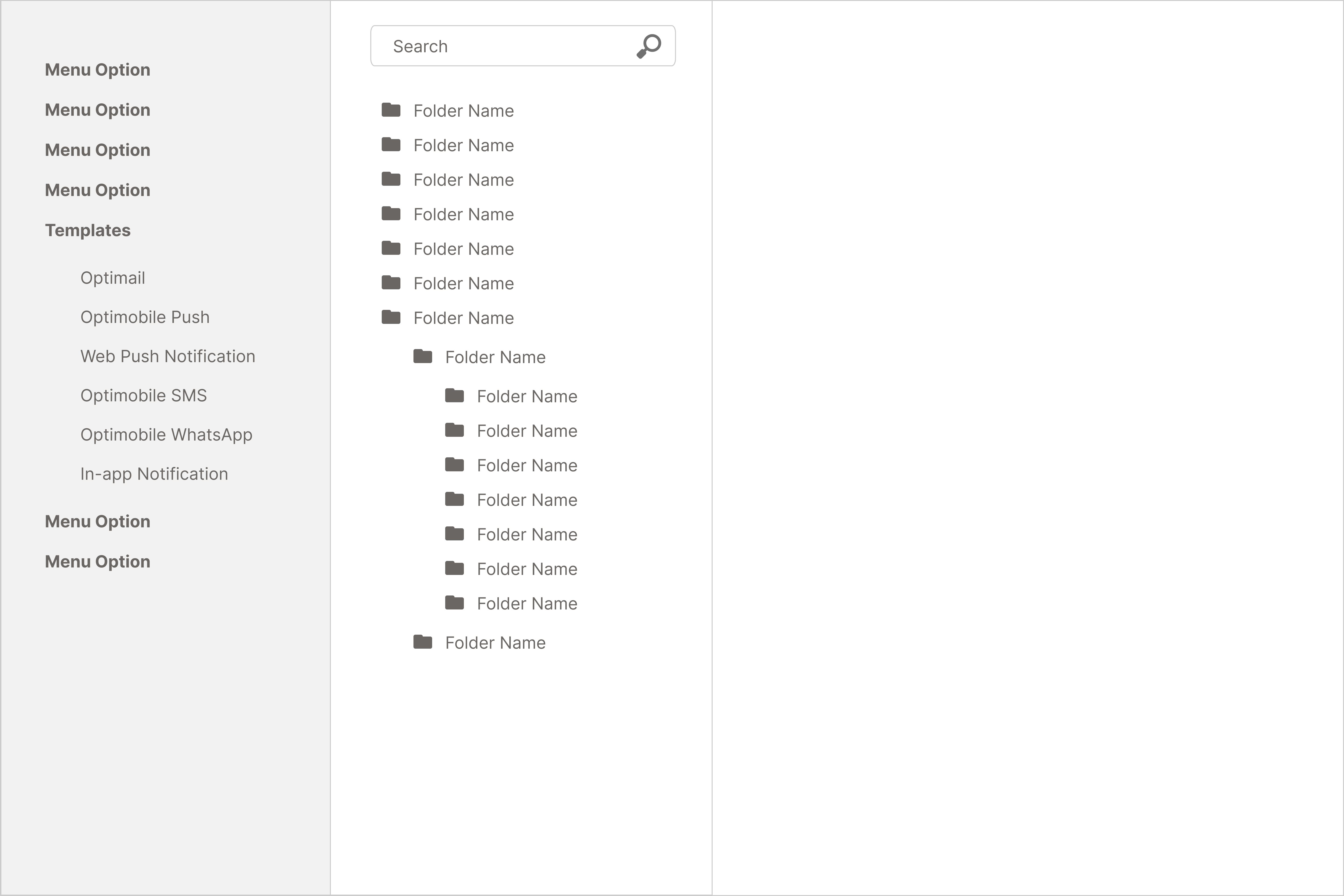Go to Optimobile SMS templates
The height and width of the screenshot is (896, 1344).
click(144, 395)
